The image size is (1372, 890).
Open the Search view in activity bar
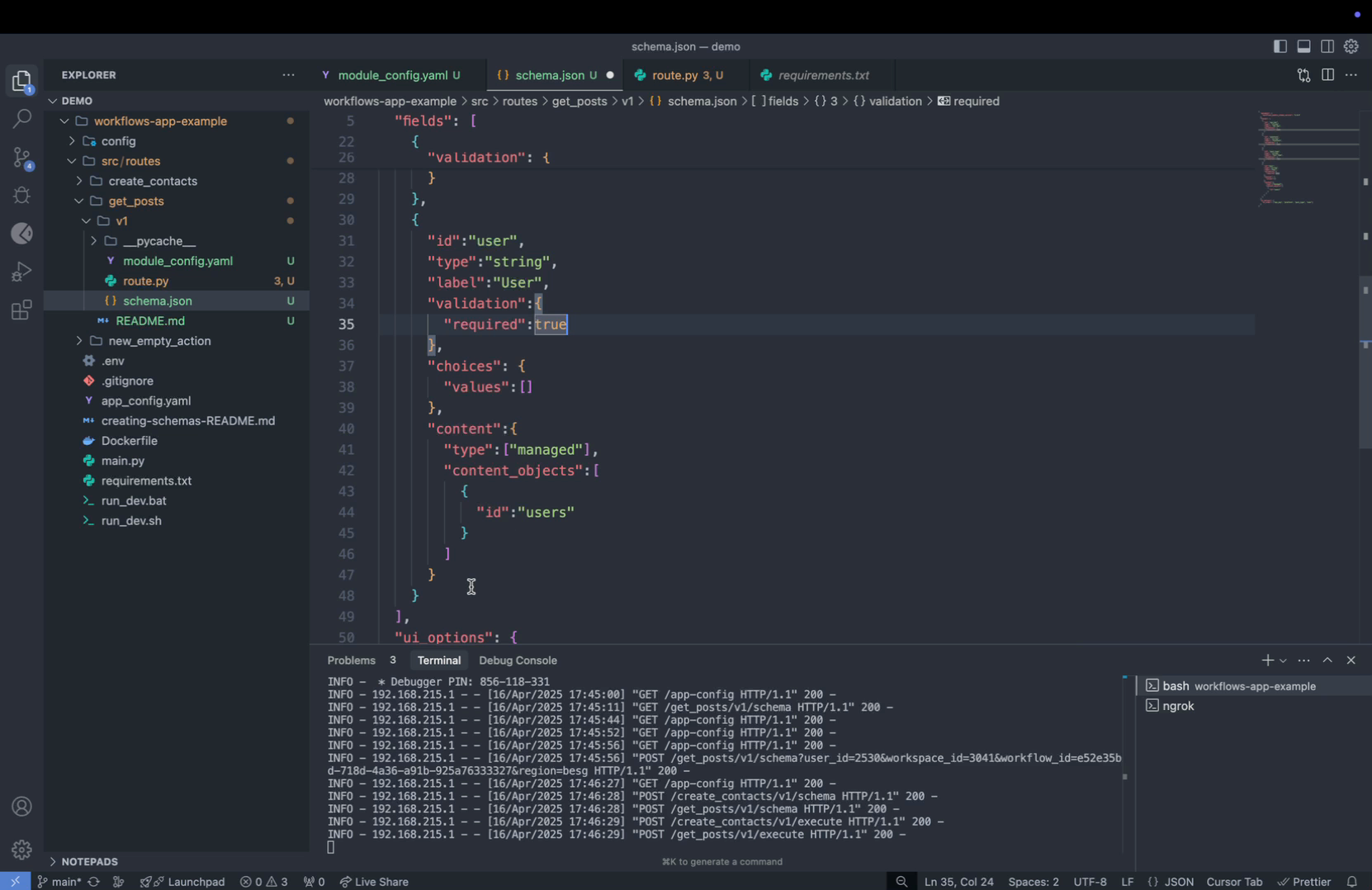(22, 119)
